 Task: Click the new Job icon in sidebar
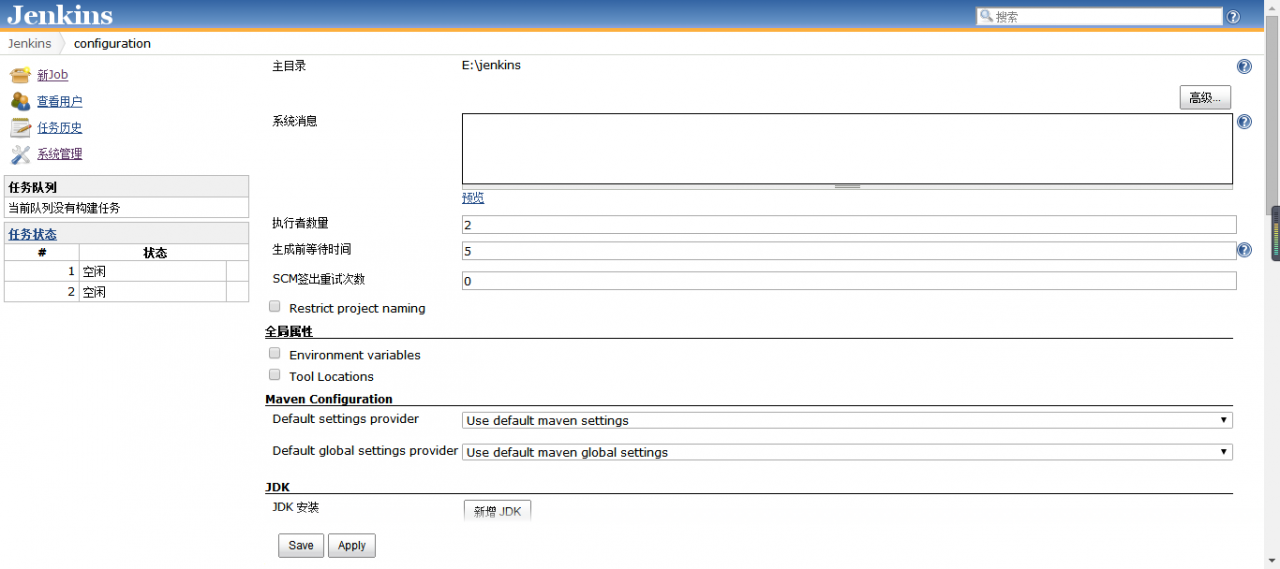click(x=20, y=75)
